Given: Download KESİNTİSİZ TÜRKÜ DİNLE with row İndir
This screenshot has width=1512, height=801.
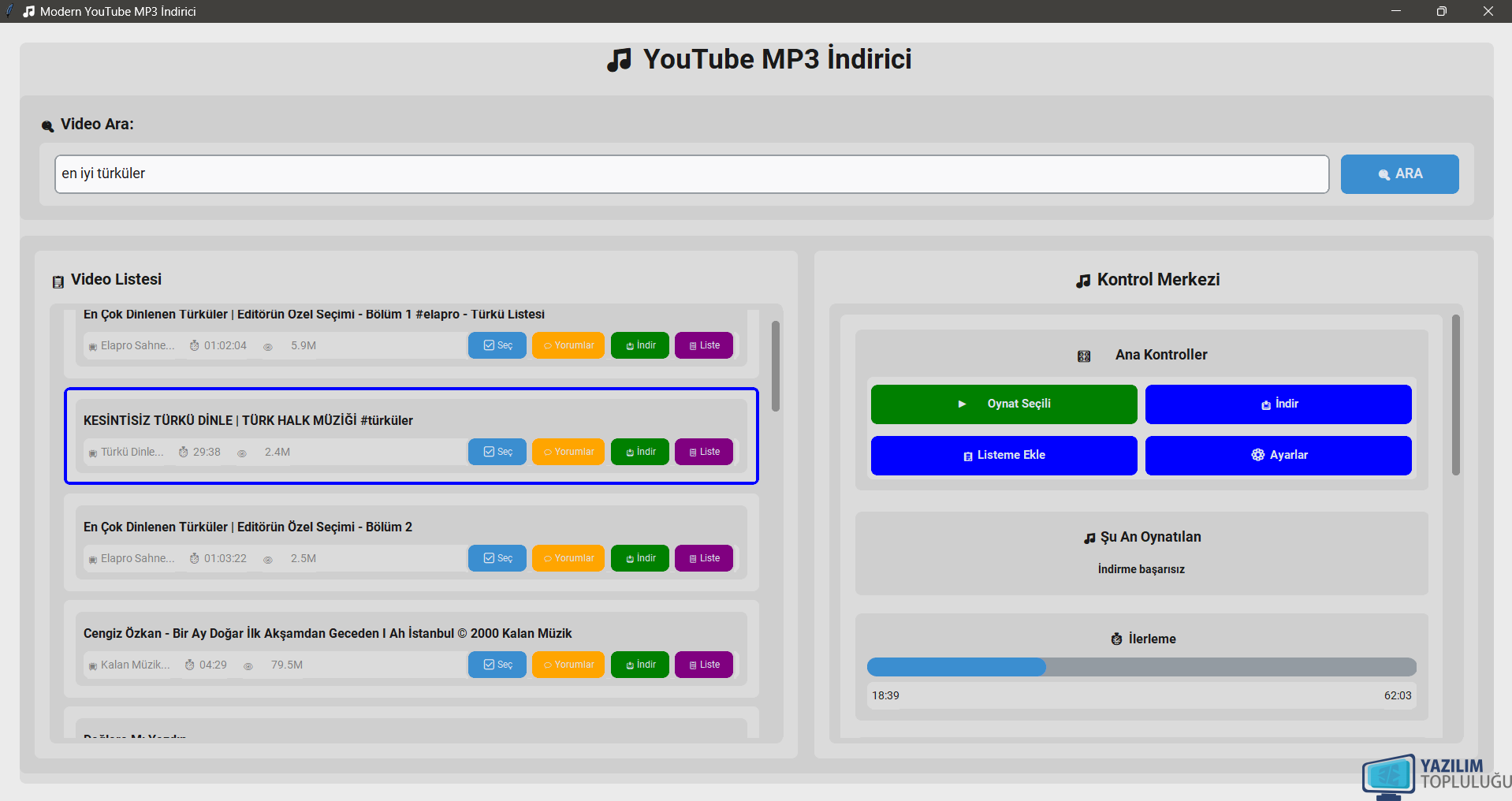Looking at the screenshot, I should pos(639,452).
